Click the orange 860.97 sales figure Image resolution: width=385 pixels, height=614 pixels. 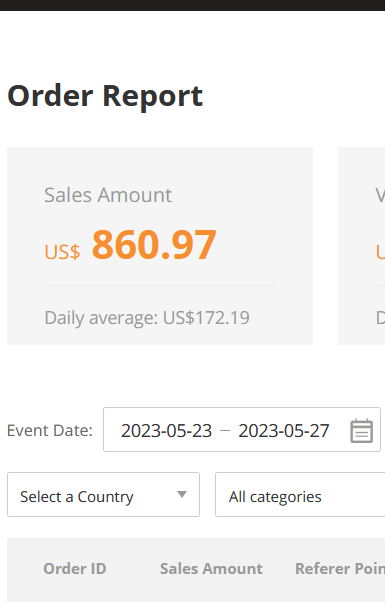[x=154, y=245]
